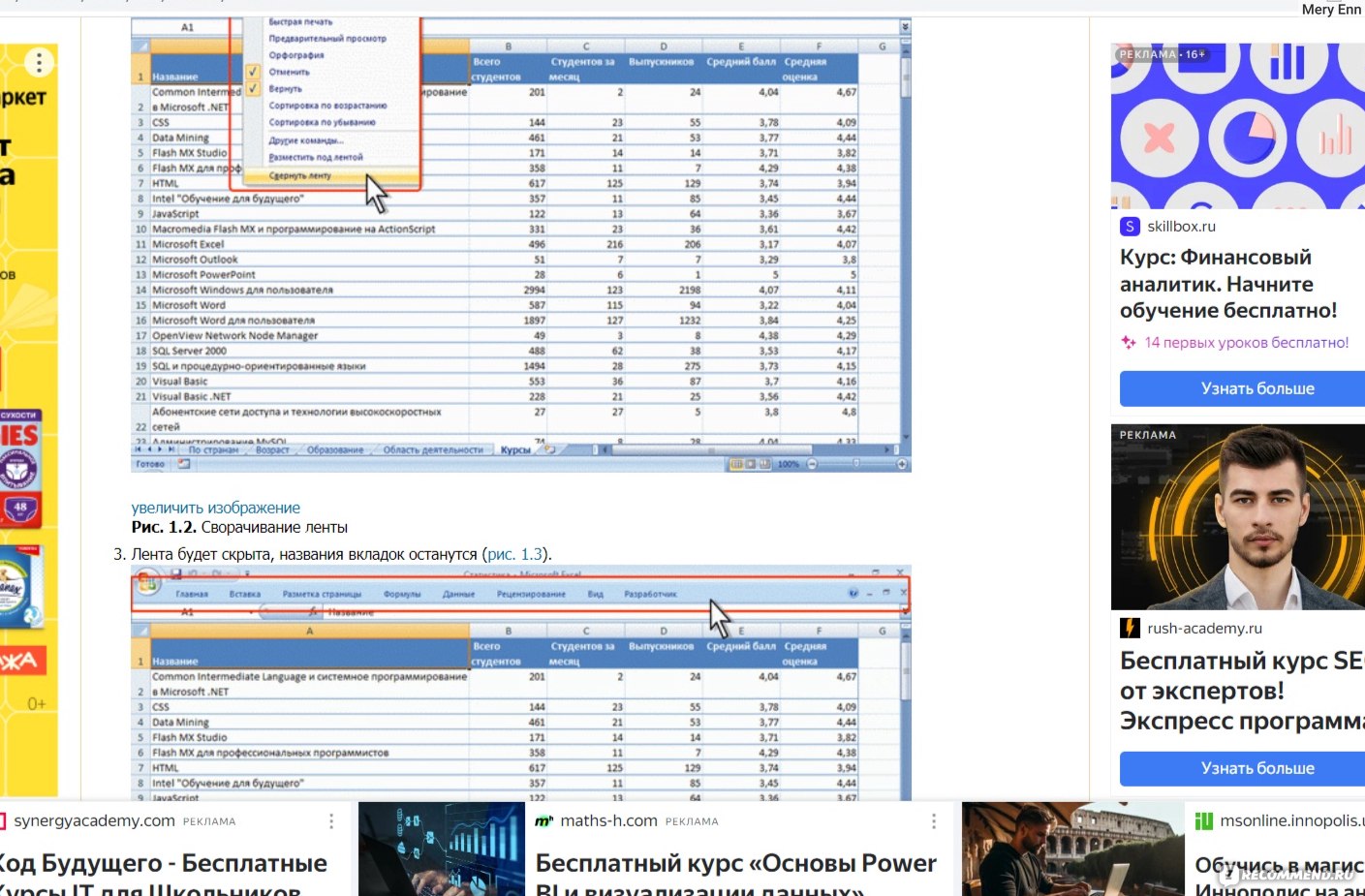The width and height of the screenshot is (1365, 896).
Task: Switch to 'Курсы' sheet tab in first screenshot
Action: (x=515, y=449)
